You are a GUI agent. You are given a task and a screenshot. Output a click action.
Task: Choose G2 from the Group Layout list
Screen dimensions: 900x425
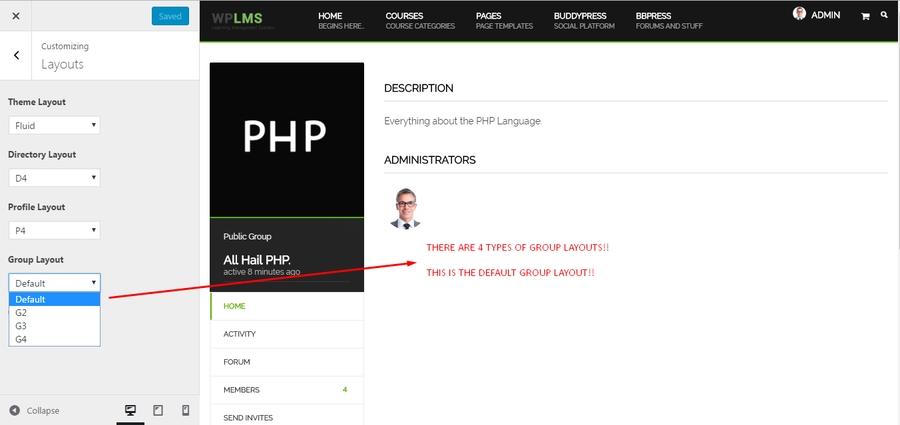pyautogui.click(x=55, y=313)
